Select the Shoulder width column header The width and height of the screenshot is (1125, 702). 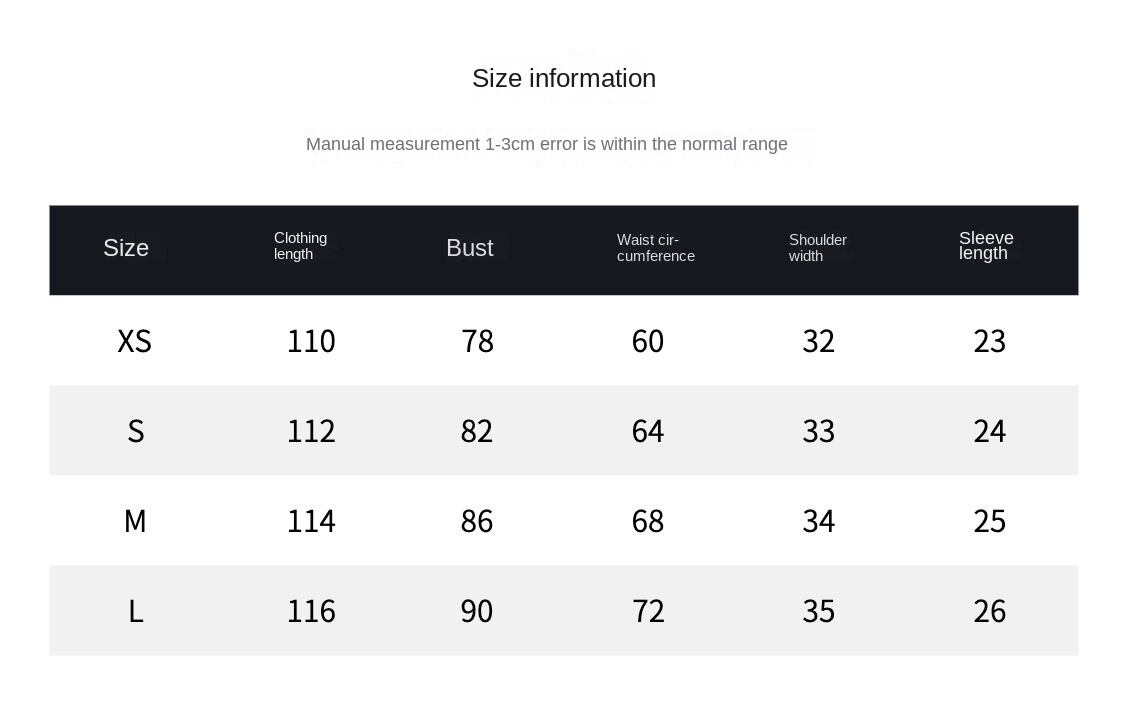pos(817,248)
